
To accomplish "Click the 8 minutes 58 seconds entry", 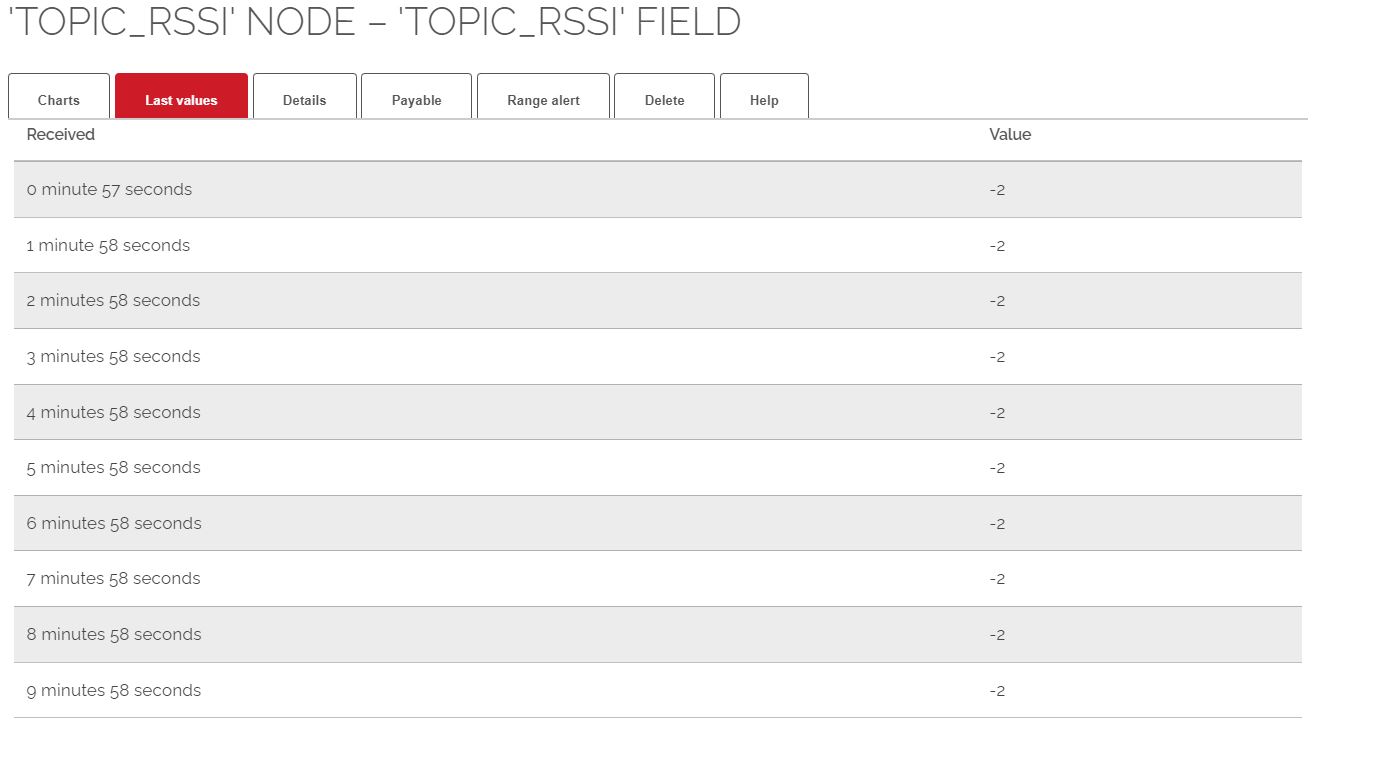I will pyautogui.click(x=113, y=635).
